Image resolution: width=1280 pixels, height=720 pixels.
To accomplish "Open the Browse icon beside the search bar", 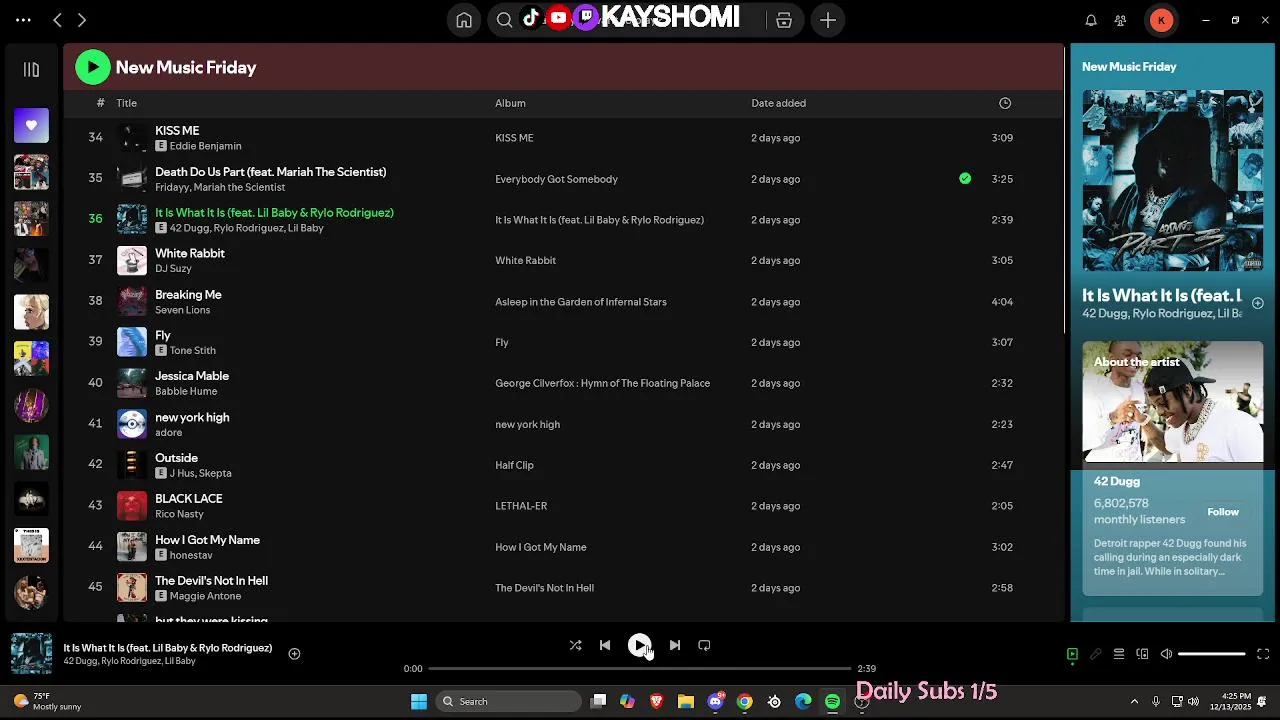I will (x=784, y=20).
